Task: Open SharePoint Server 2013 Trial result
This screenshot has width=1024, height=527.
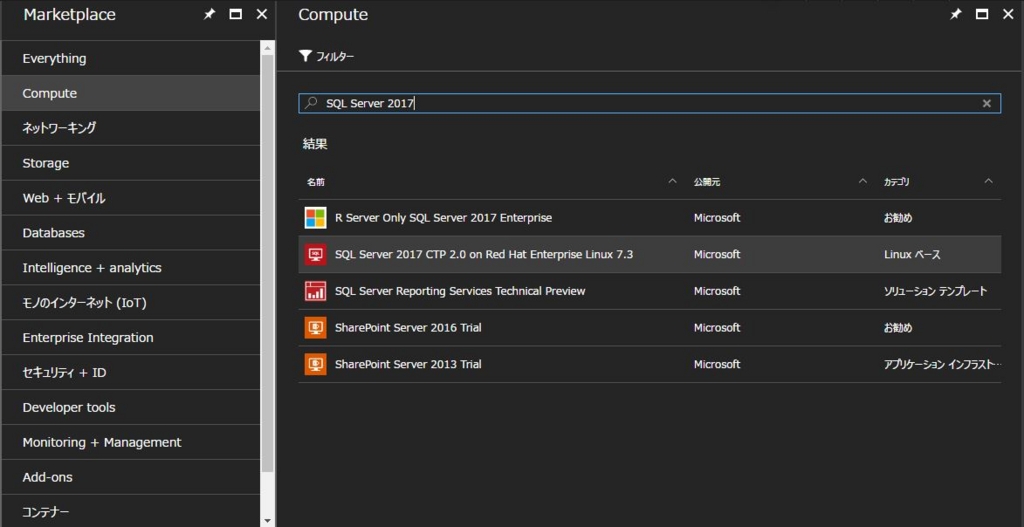Action: (408, 364)
